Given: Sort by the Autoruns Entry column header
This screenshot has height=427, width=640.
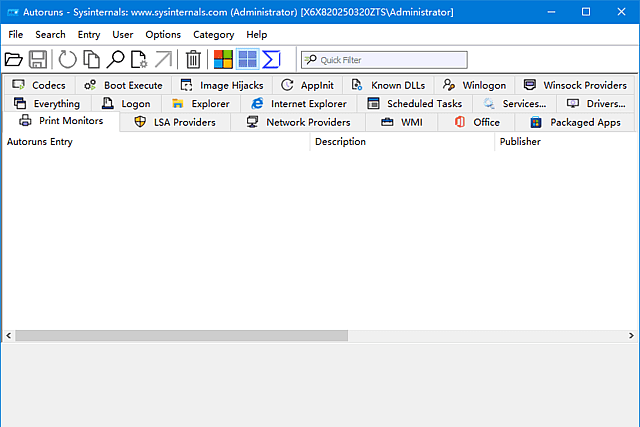Looking at the screenshot, I should pos(156,142).
